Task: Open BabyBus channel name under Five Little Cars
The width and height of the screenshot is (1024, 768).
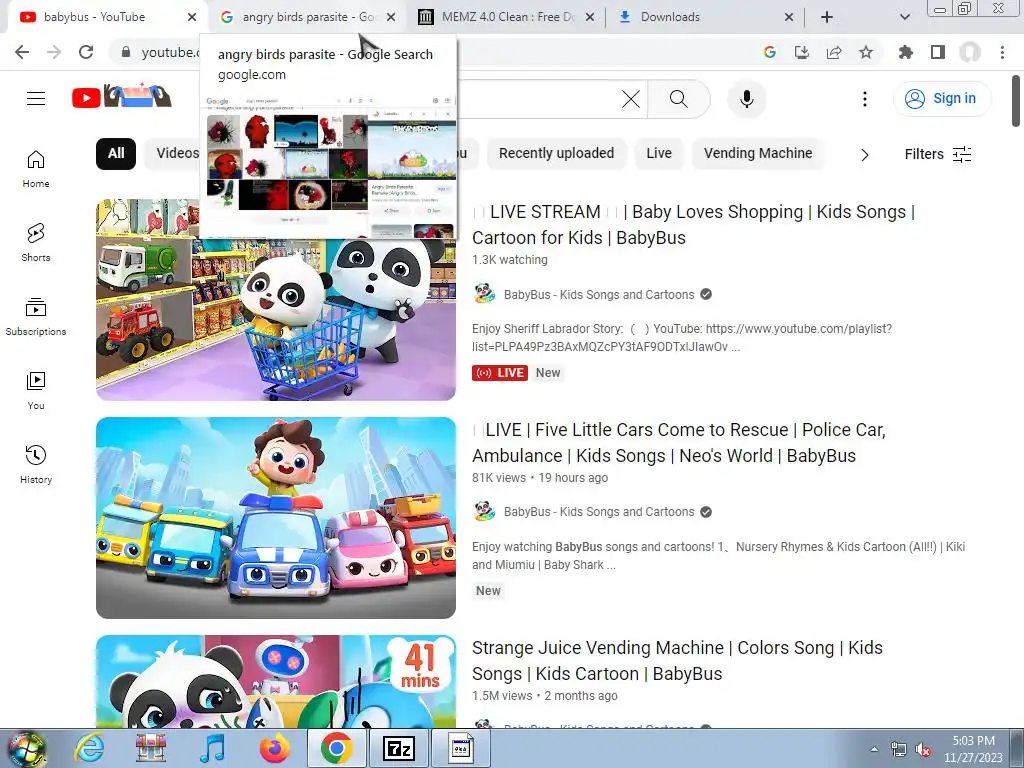Action: 599,512
